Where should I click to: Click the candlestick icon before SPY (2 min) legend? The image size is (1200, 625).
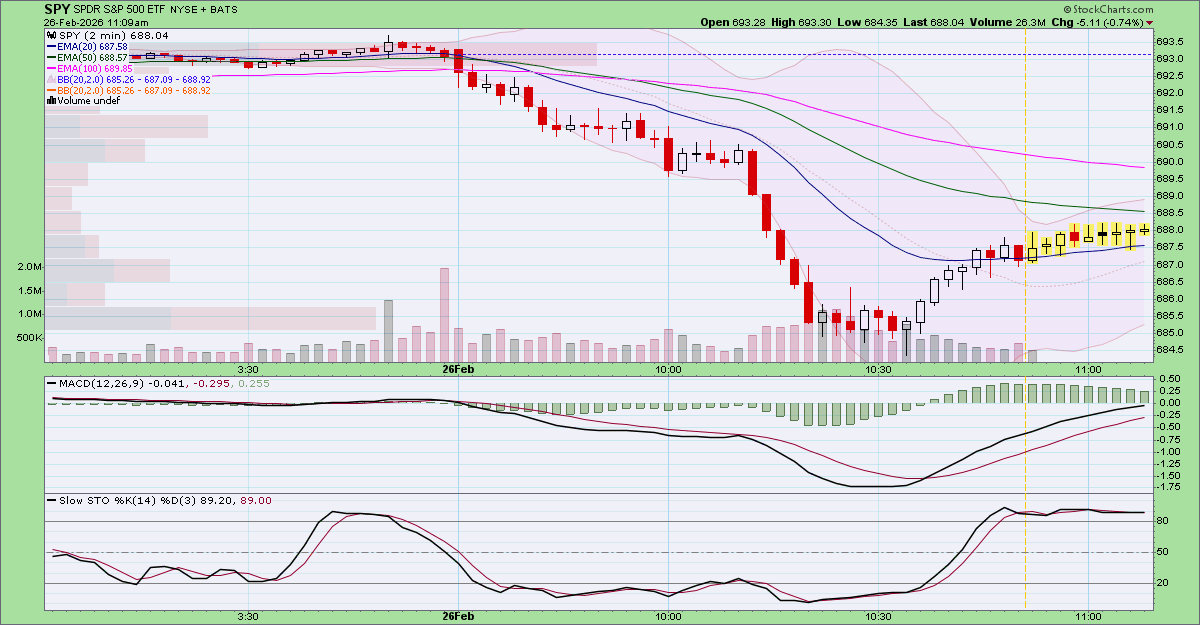(x=51, y=35)
